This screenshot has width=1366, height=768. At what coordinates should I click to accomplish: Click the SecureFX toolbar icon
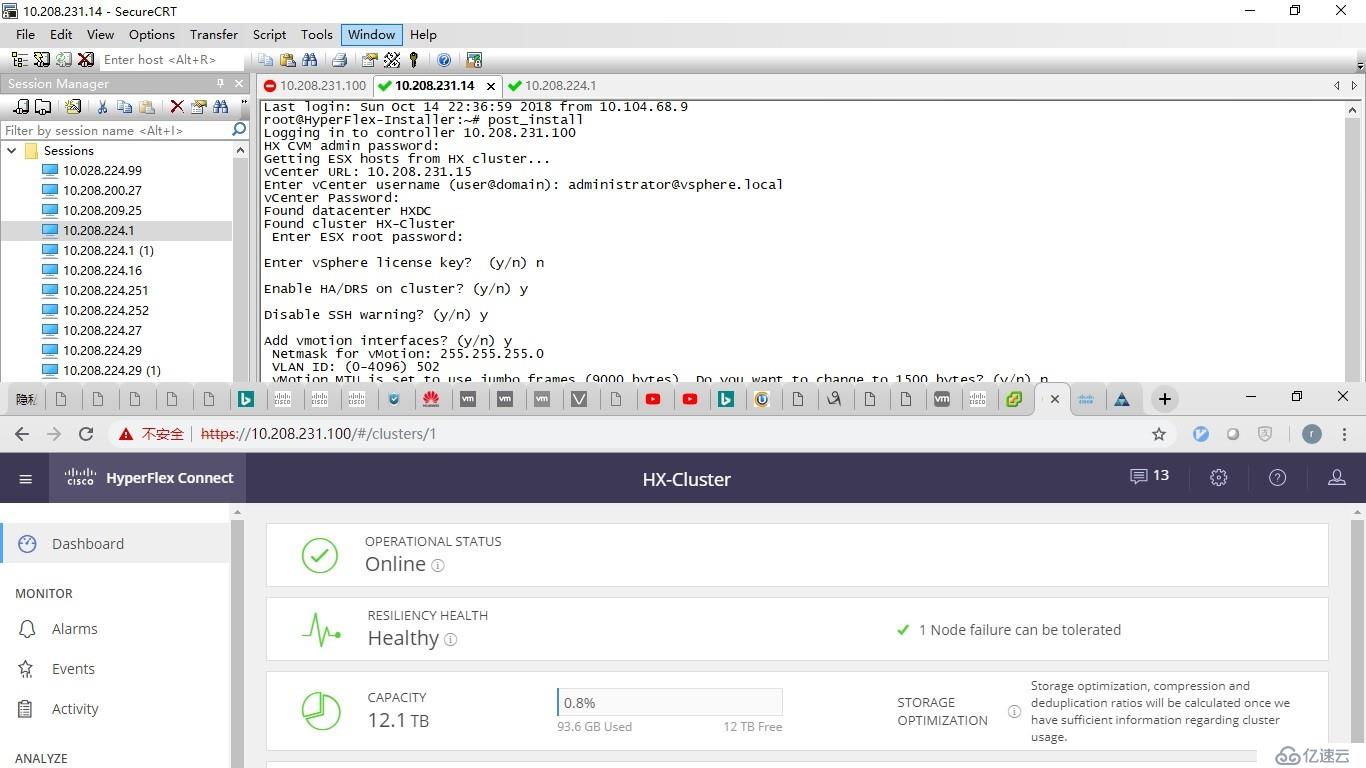click(474, 60)
